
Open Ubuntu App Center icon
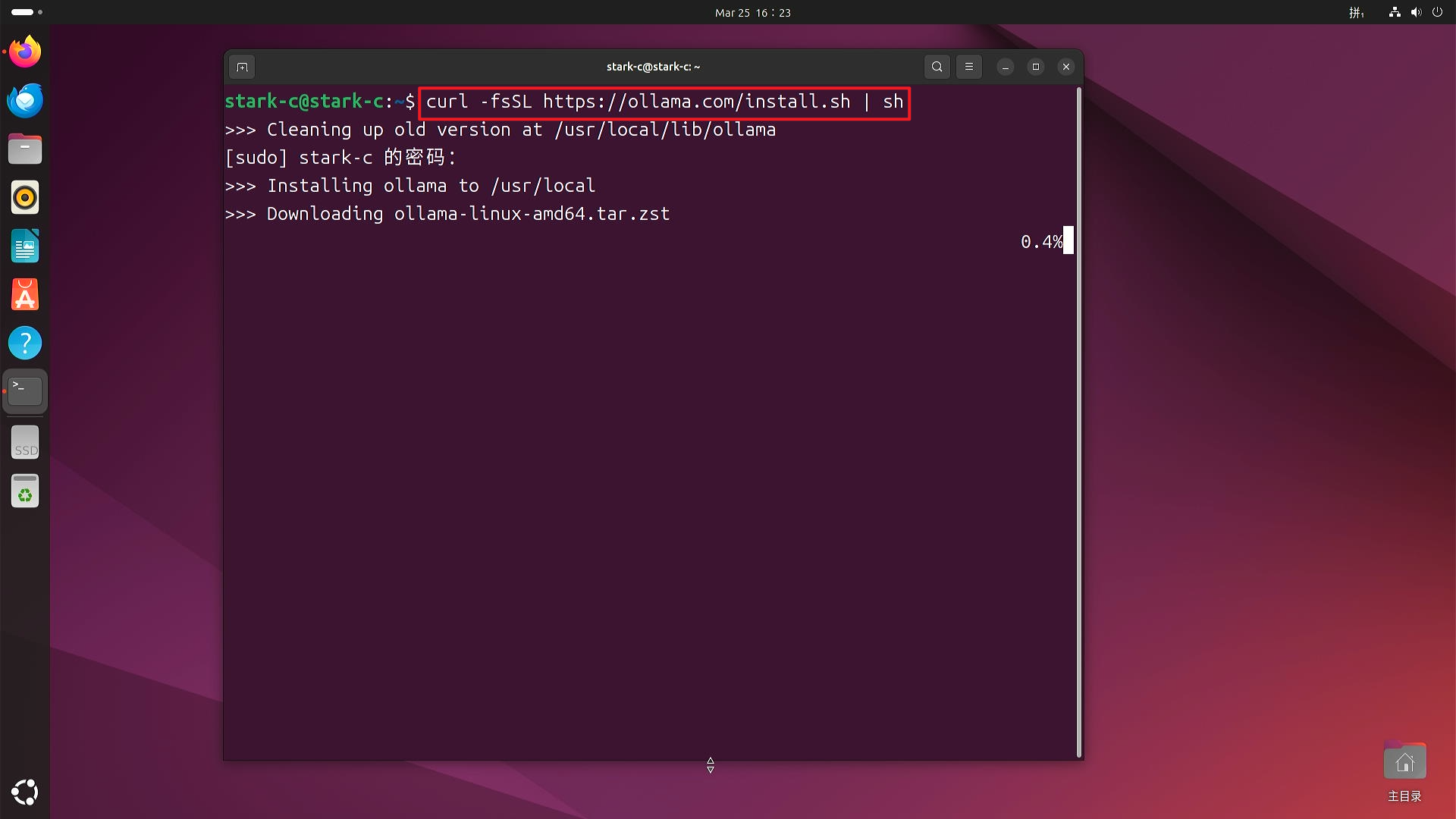point(25,295)
